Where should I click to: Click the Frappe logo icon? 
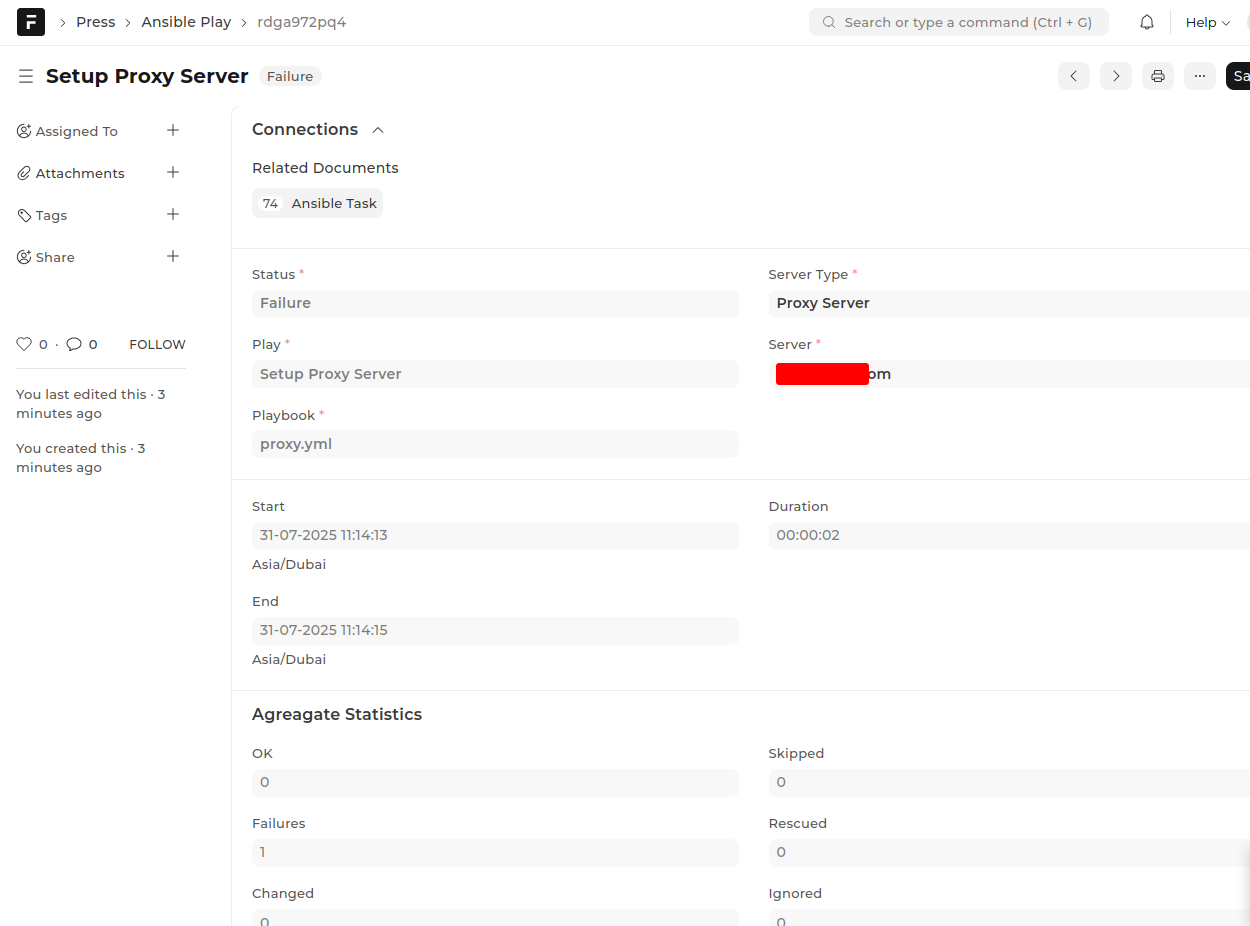coord(30,21)
